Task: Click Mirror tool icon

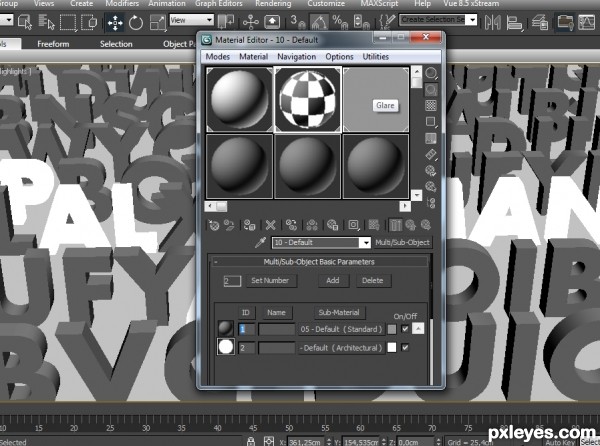Action: (492, 22)
